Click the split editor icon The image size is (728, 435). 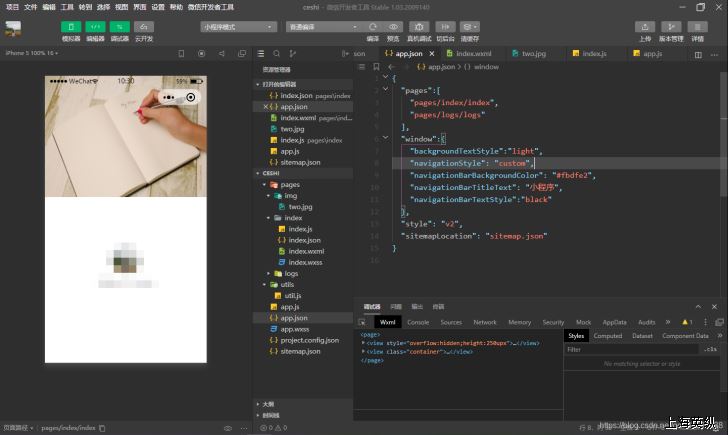[x=698, y=55]
